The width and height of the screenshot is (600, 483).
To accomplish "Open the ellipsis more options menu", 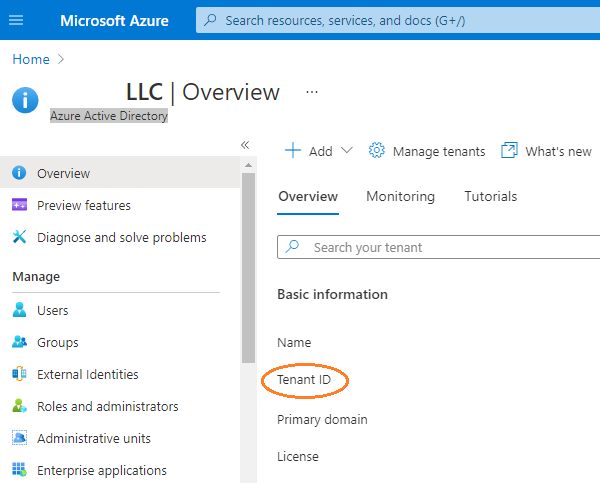I will (312, 92).
